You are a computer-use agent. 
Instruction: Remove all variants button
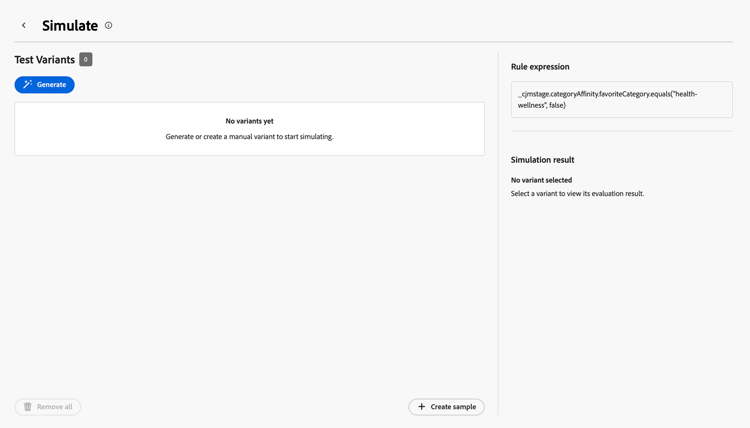48,406
